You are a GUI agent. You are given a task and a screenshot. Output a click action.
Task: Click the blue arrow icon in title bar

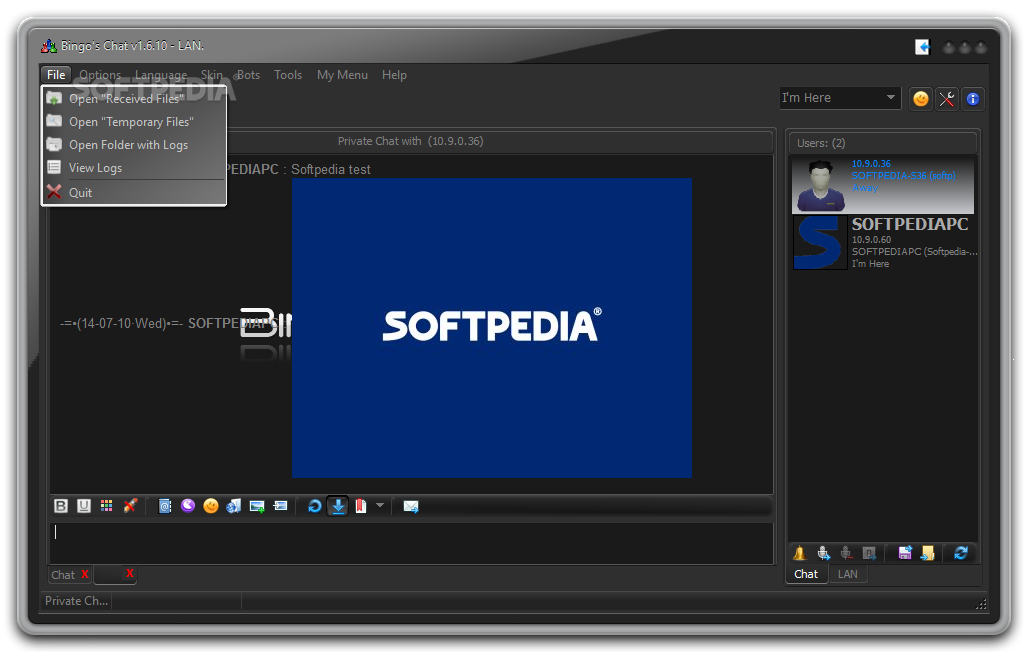coord(922,47)
